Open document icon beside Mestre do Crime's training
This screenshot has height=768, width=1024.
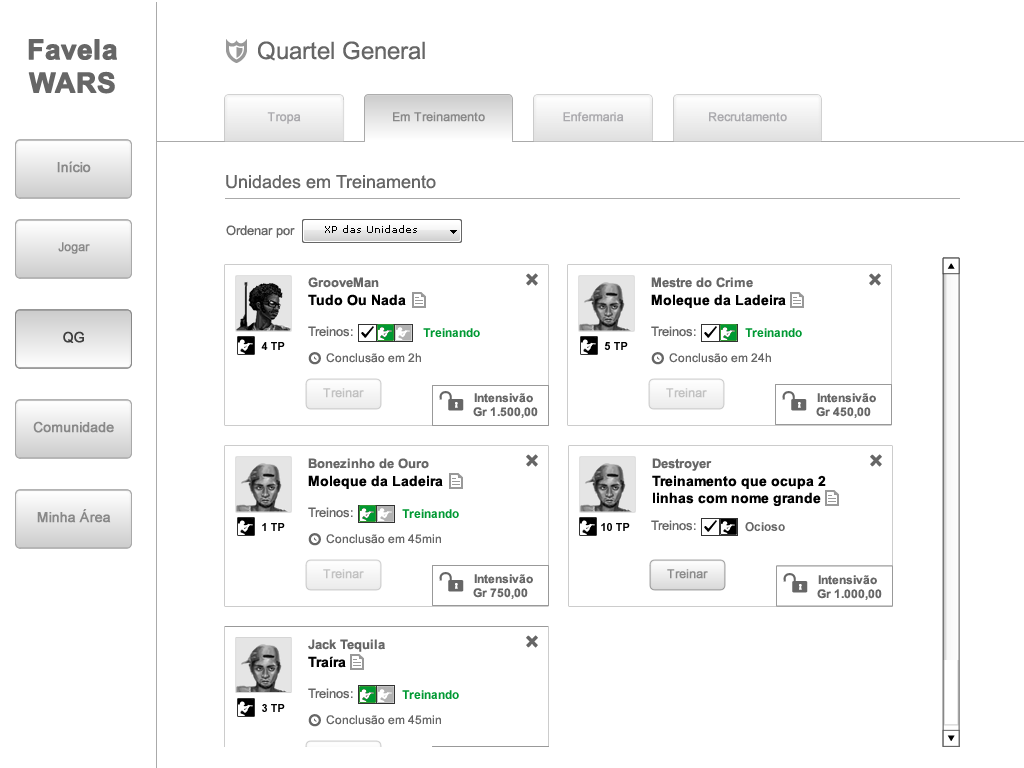[797, 300]
